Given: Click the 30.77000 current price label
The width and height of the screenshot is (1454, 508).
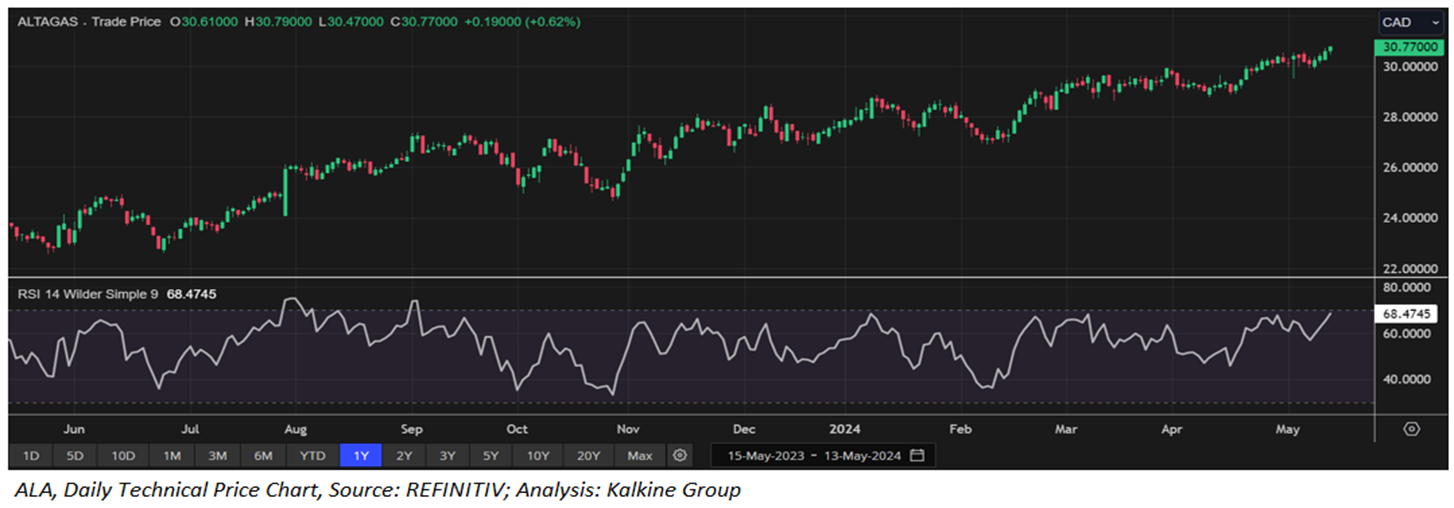Looking at the screenshot, I should coord(1406,47).
